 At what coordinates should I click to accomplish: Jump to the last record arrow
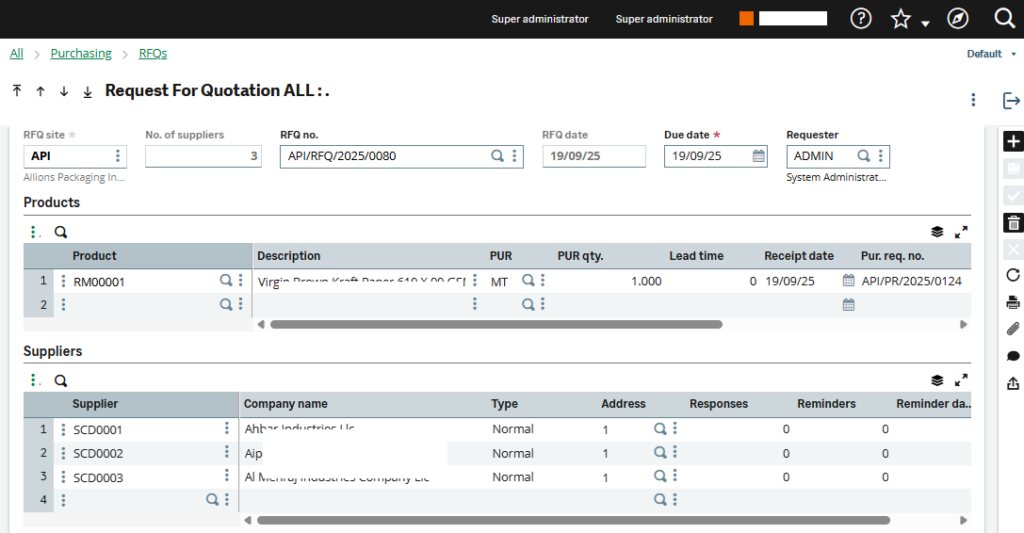pyautogui.click(x=87, y=91)
